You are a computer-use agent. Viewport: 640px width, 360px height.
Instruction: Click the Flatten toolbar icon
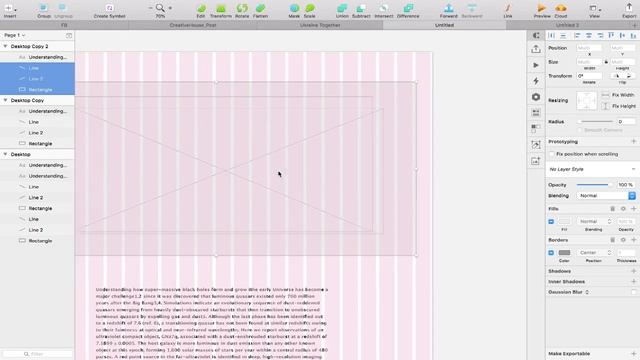[260, 8]
